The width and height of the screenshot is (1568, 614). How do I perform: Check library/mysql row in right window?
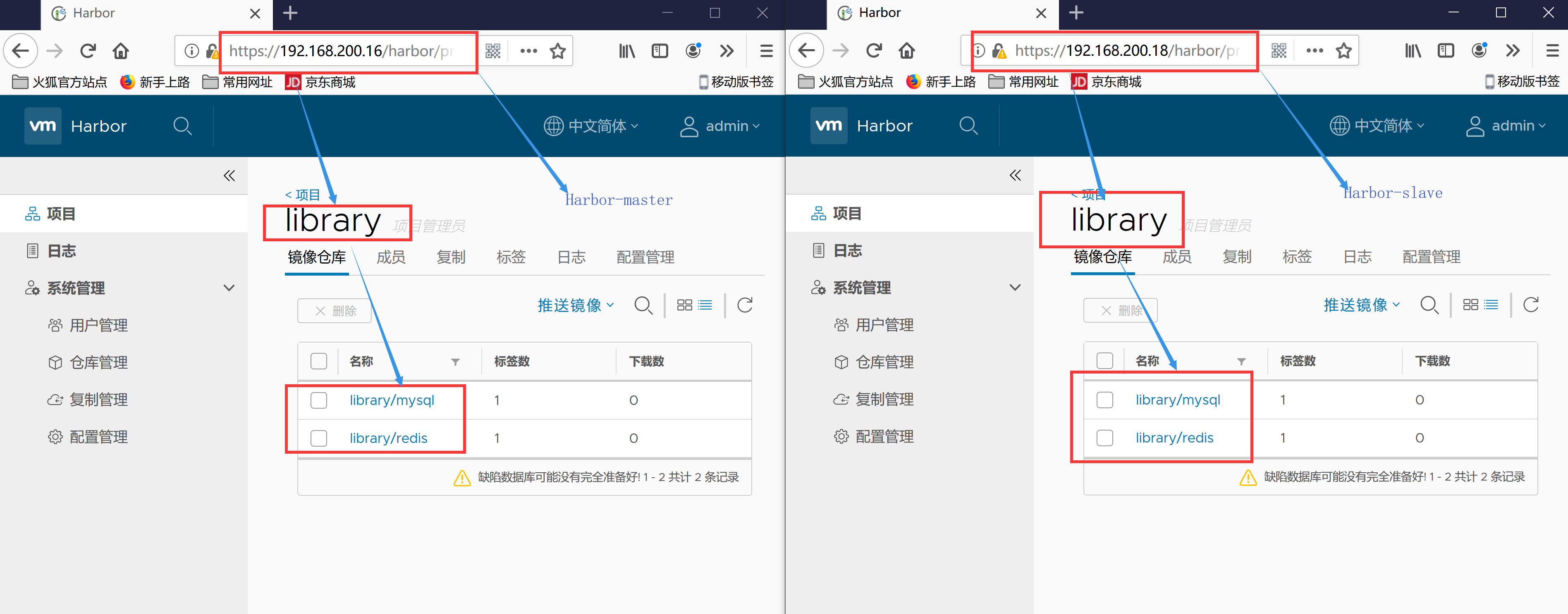coord(1105,400)
